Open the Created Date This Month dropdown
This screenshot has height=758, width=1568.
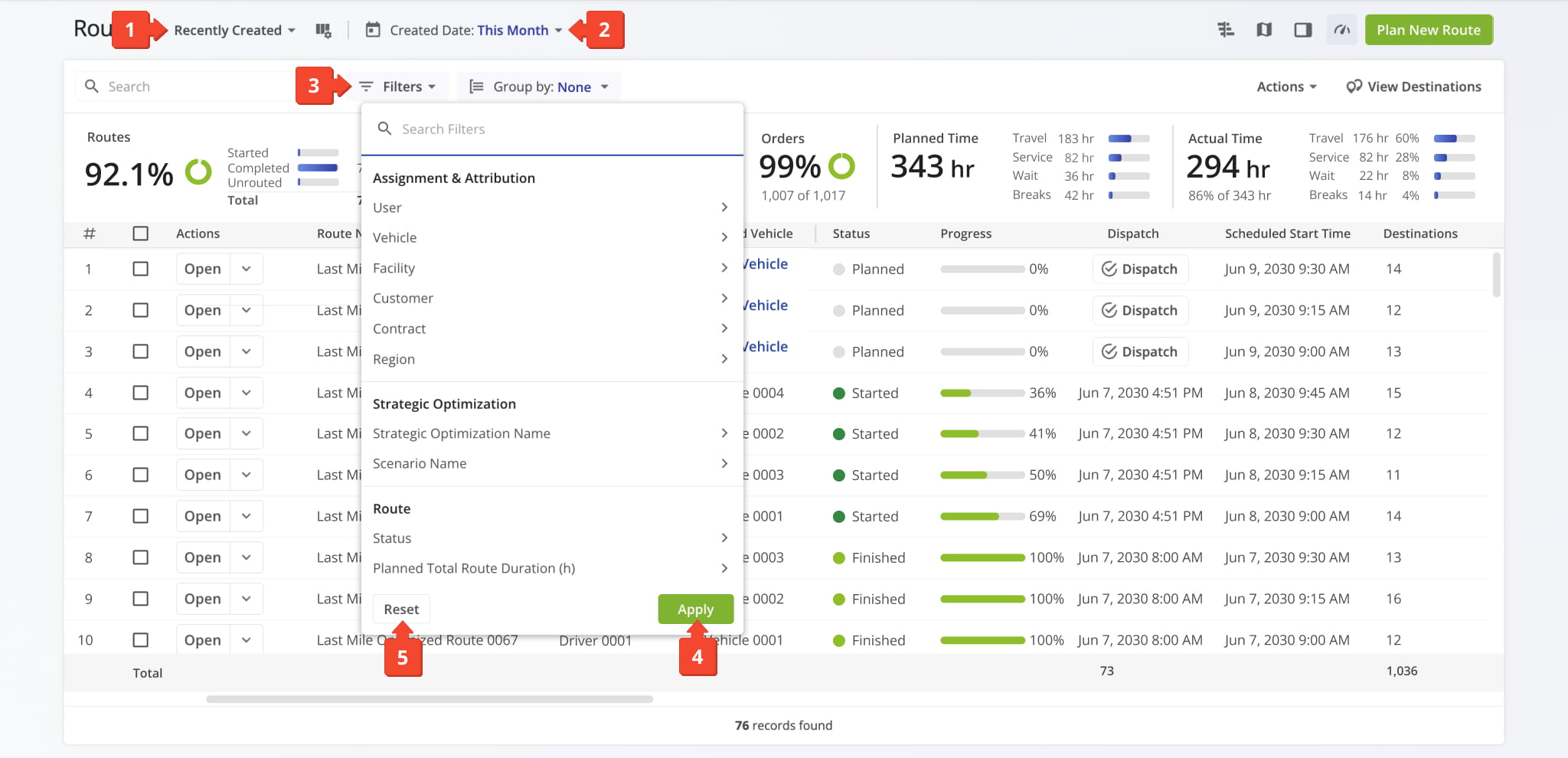tap(476, 31)
